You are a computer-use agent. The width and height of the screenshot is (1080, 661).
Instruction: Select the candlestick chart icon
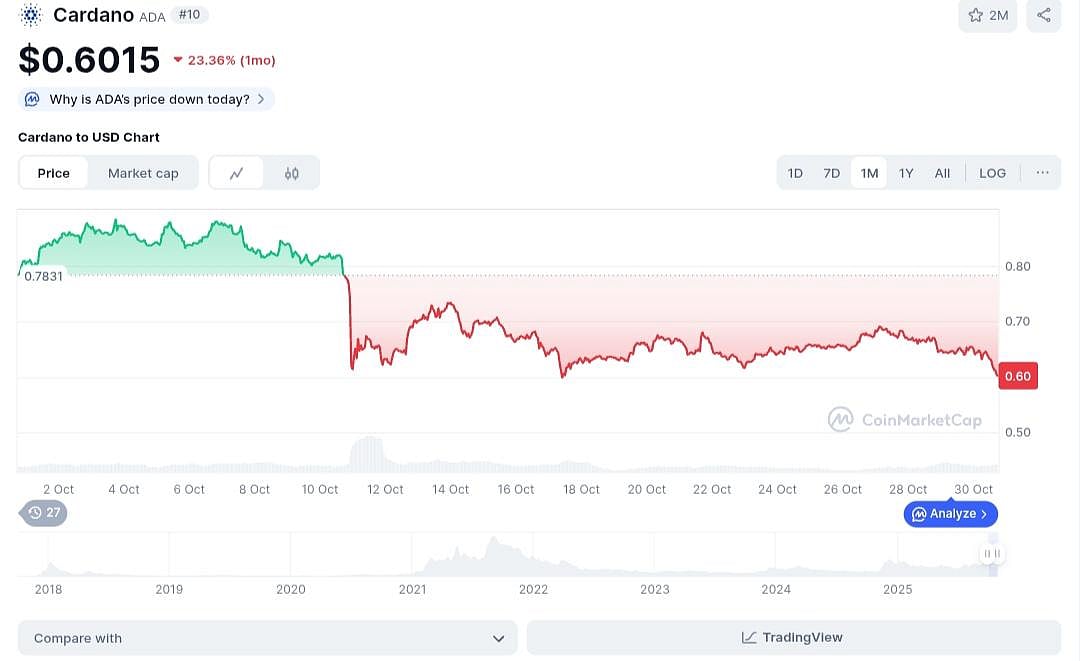(x=291, y=172)
